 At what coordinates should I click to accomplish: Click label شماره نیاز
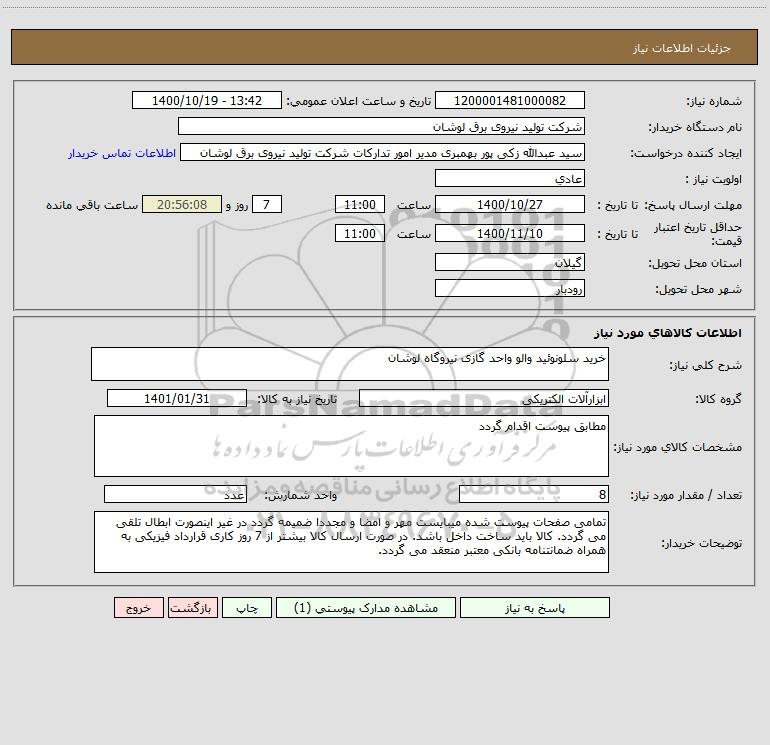(x=714, y=102)
